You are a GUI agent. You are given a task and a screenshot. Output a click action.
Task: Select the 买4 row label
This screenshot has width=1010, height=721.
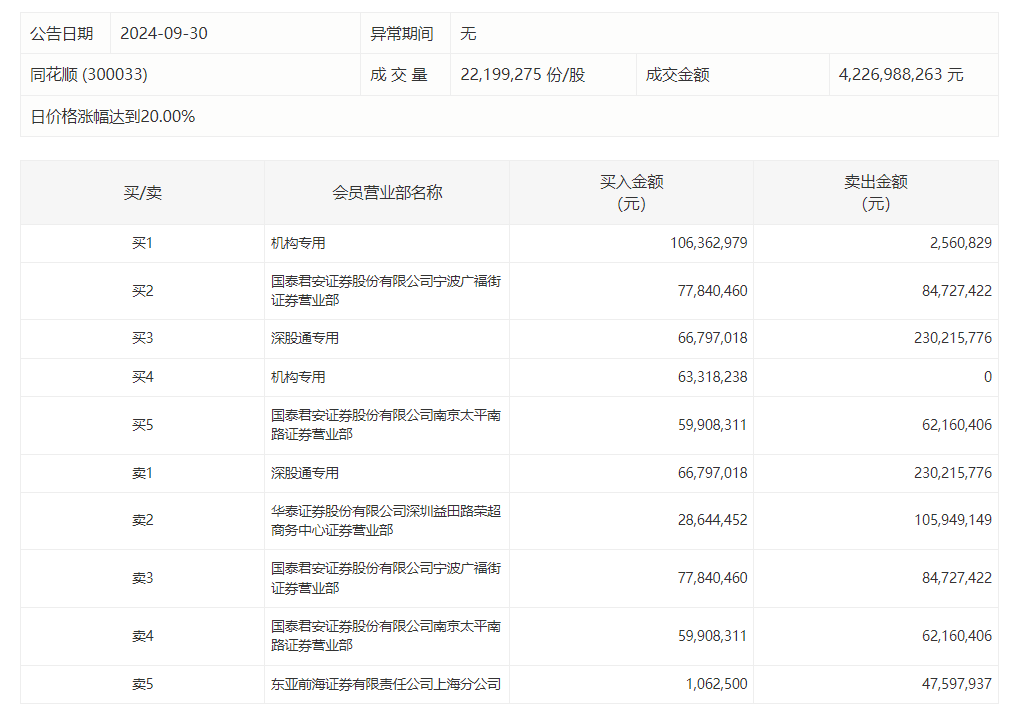pyautogui.click(x=142, y=377)
